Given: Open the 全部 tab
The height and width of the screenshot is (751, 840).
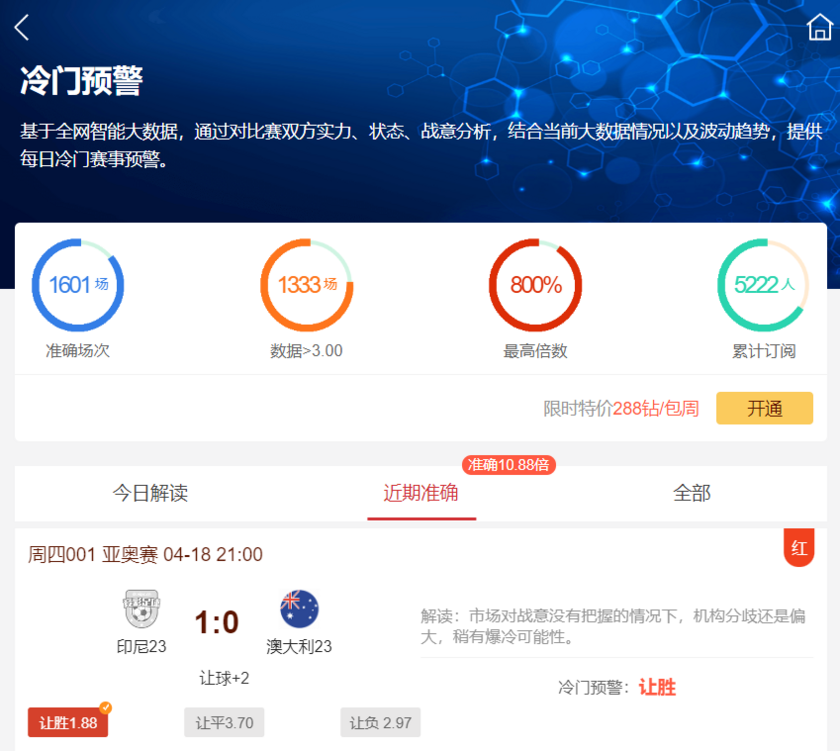Looking at the screenshot, I should click(692, 493).
